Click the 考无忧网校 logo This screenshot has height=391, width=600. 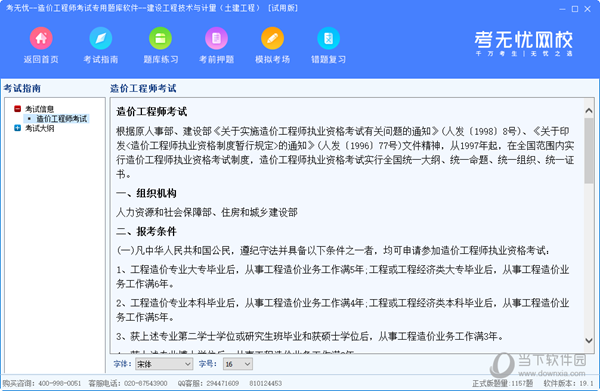(523, 43)
